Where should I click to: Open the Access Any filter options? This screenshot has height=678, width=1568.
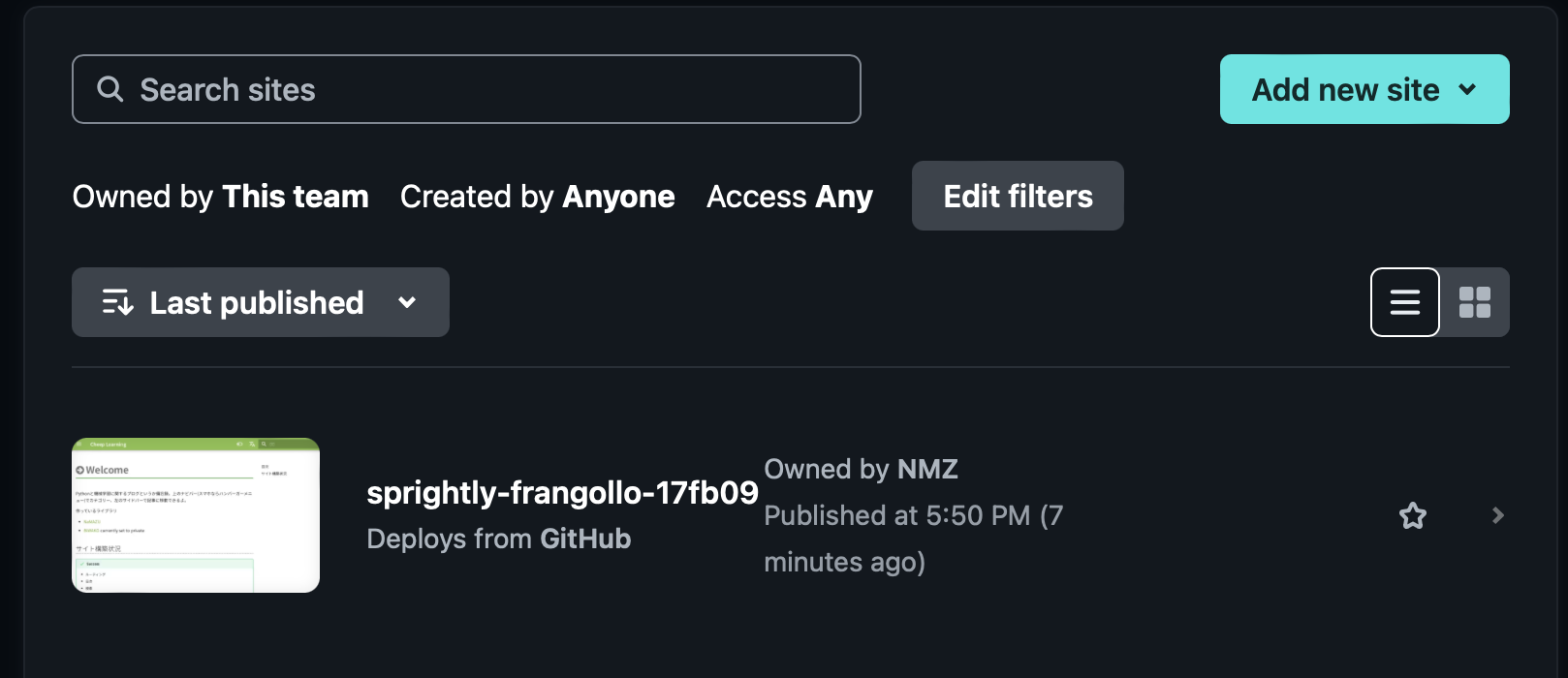pyautogui.click(x=789, y=197)
